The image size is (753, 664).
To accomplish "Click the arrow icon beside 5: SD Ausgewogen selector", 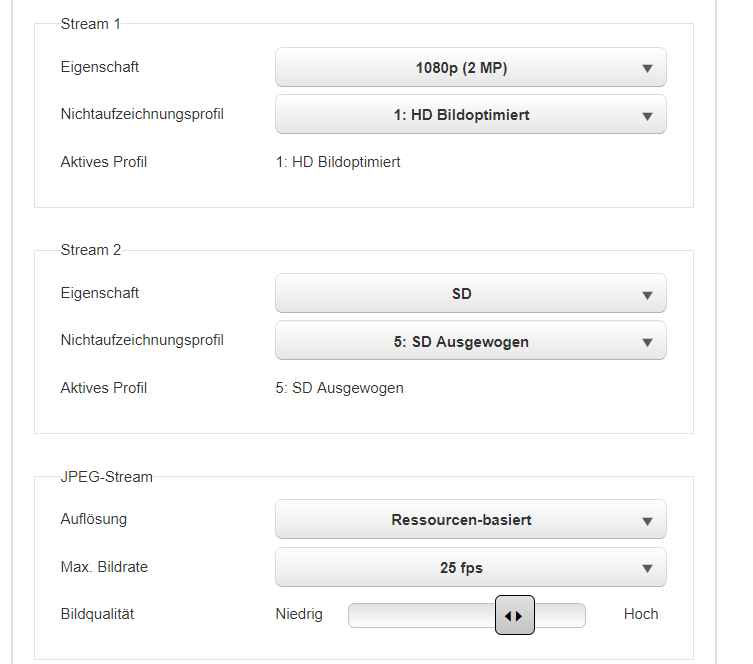I will click(x=647, y=342).
